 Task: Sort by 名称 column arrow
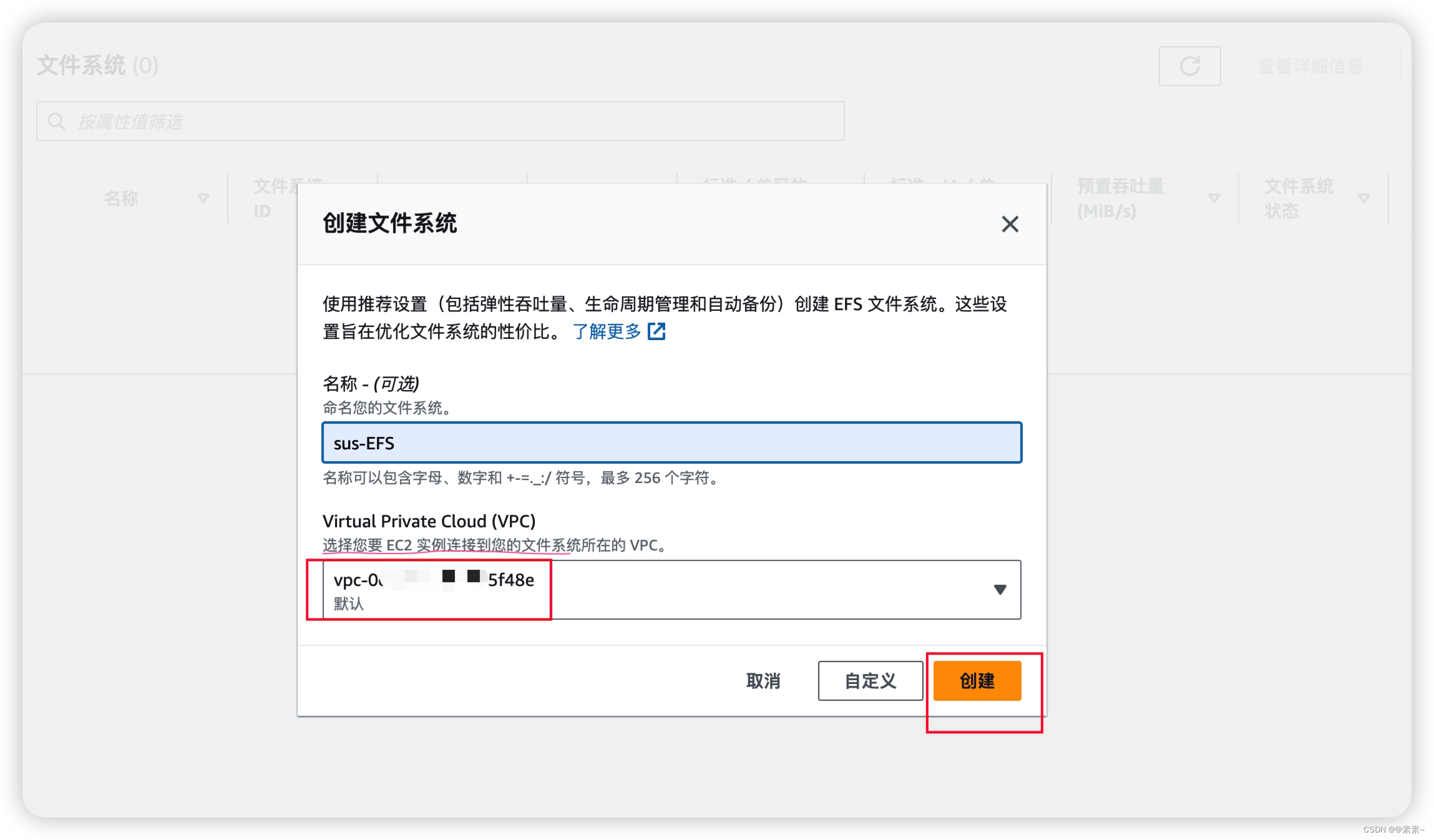coord(203,198)
